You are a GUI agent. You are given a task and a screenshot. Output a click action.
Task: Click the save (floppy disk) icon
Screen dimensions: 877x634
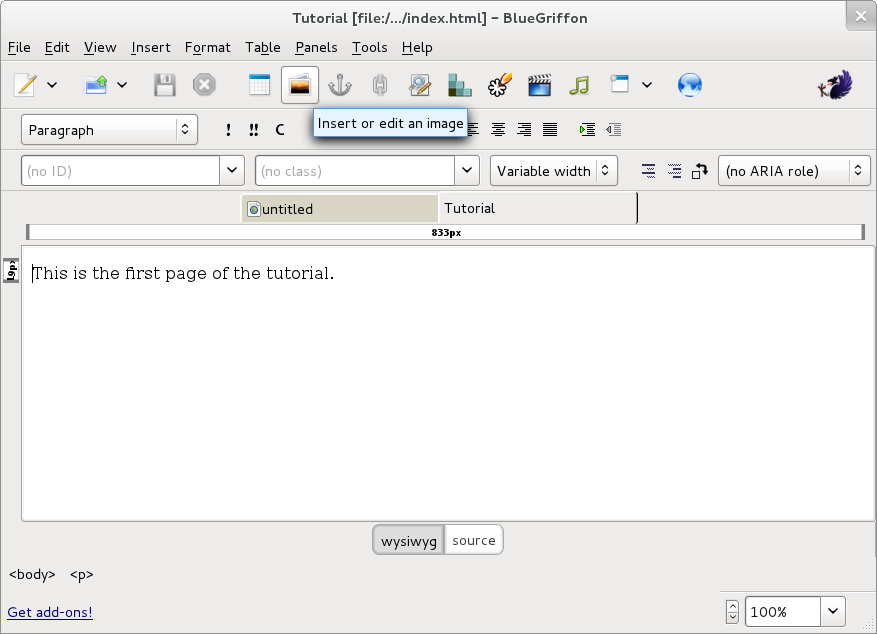tap(165, 85)
